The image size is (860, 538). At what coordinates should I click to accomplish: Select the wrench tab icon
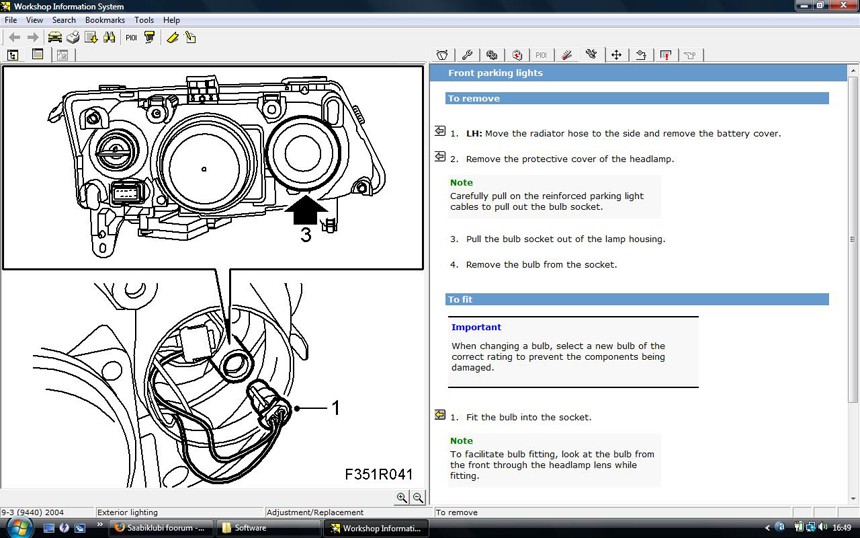coord(467,55)
